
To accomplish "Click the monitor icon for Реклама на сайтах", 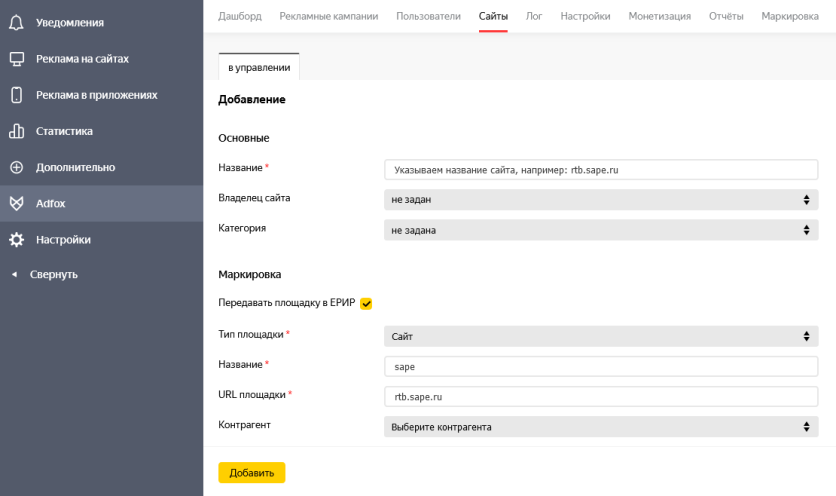I will click(17, 59).
